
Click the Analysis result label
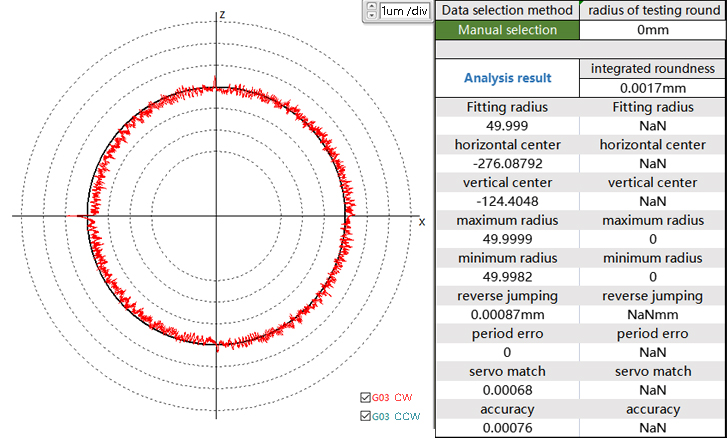[508, 78]
